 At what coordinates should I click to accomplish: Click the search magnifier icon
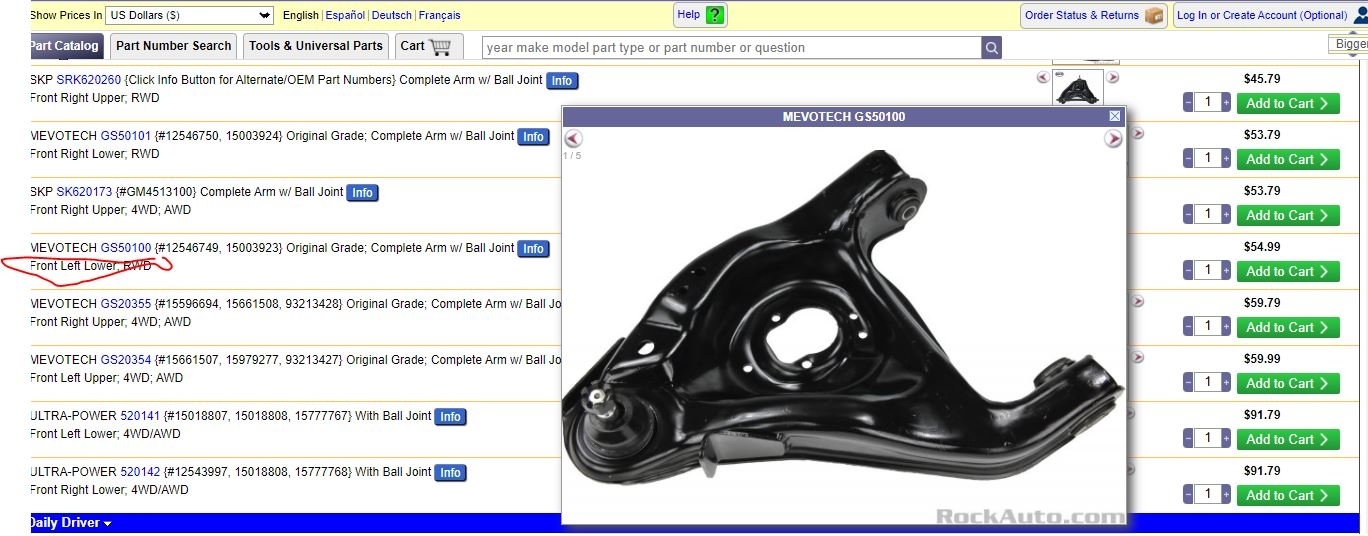(991, 47)
